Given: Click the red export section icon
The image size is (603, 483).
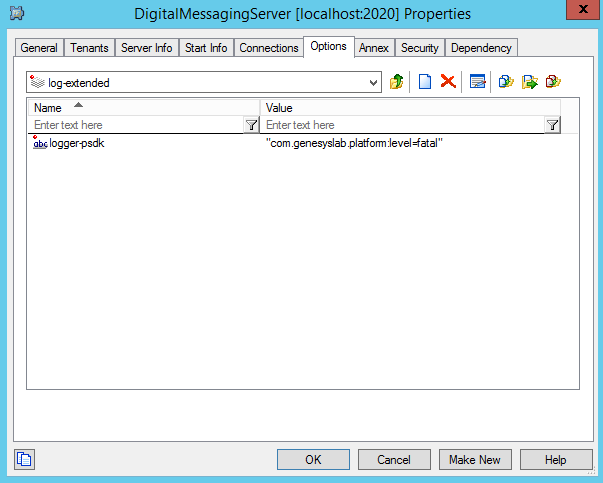Looking at the screenshot, I should pyautogui.click(x=553, y=82).
